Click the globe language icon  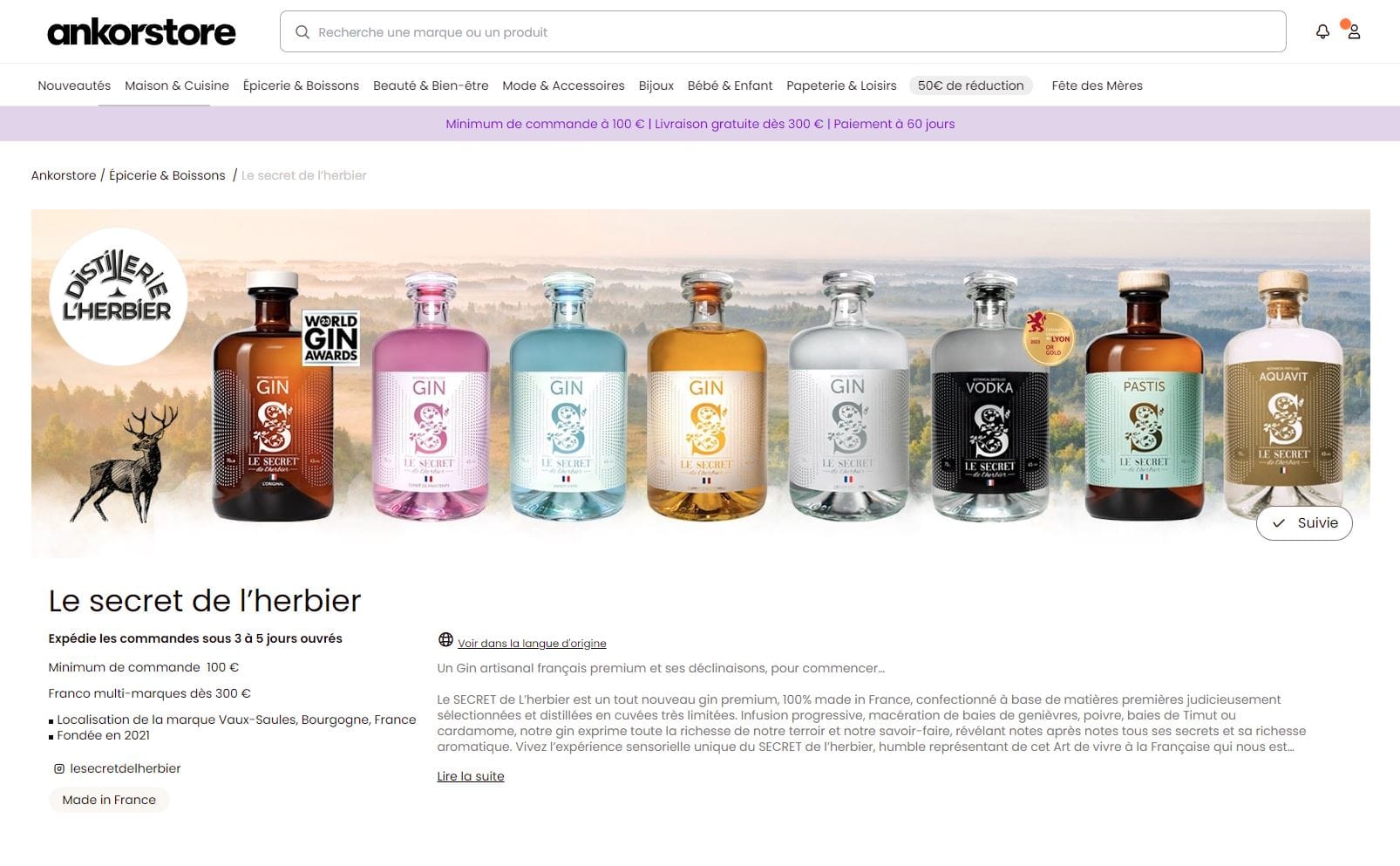tap(445, 640)
